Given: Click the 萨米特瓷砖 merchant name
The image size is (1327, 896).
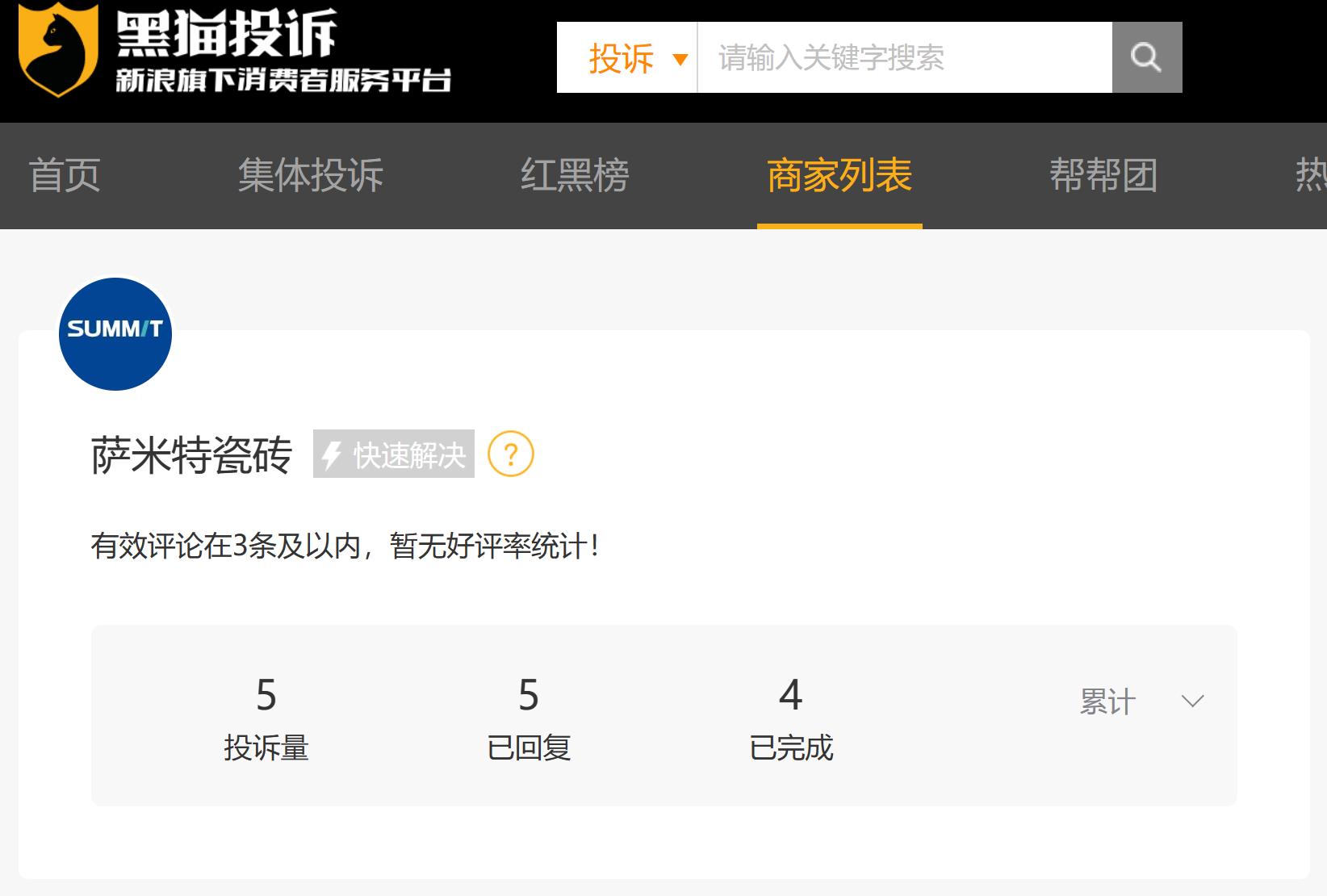Looking at the screenshot, I should tap(191, 456).
